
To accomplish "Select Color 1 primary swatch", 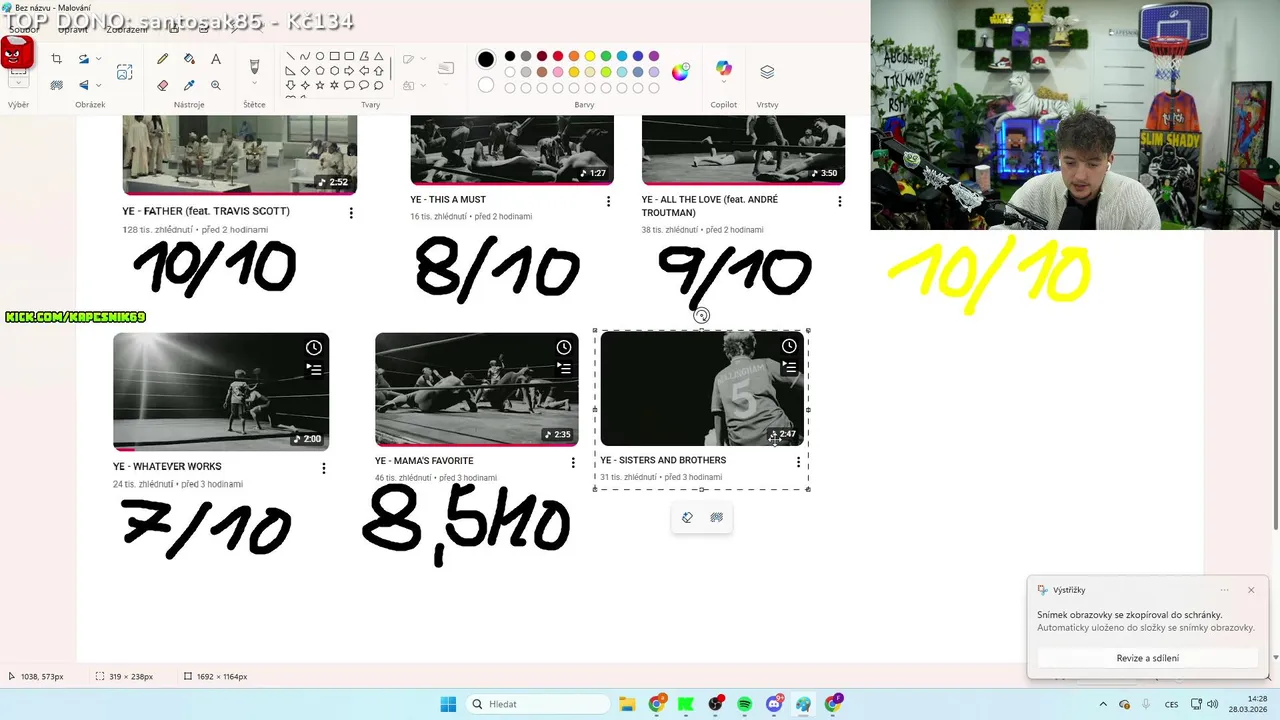I will pyautogui.click(x=486, y=59).
